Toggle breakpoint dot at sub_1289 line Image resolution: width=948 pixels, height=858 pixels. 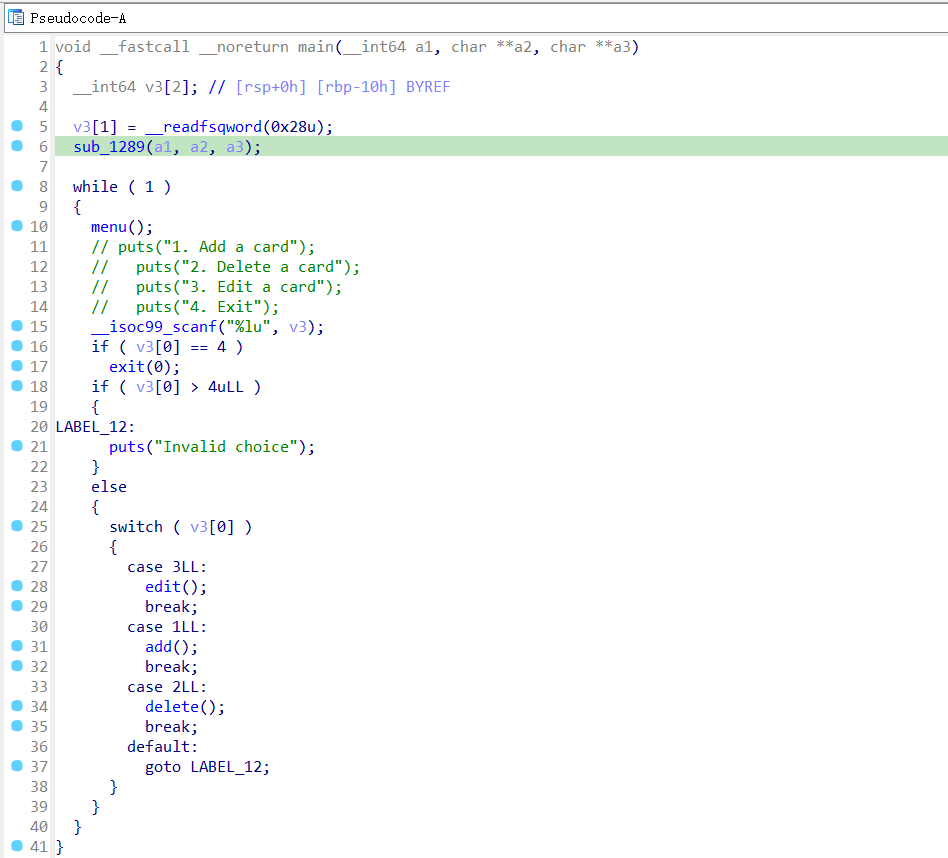[17, 146]
